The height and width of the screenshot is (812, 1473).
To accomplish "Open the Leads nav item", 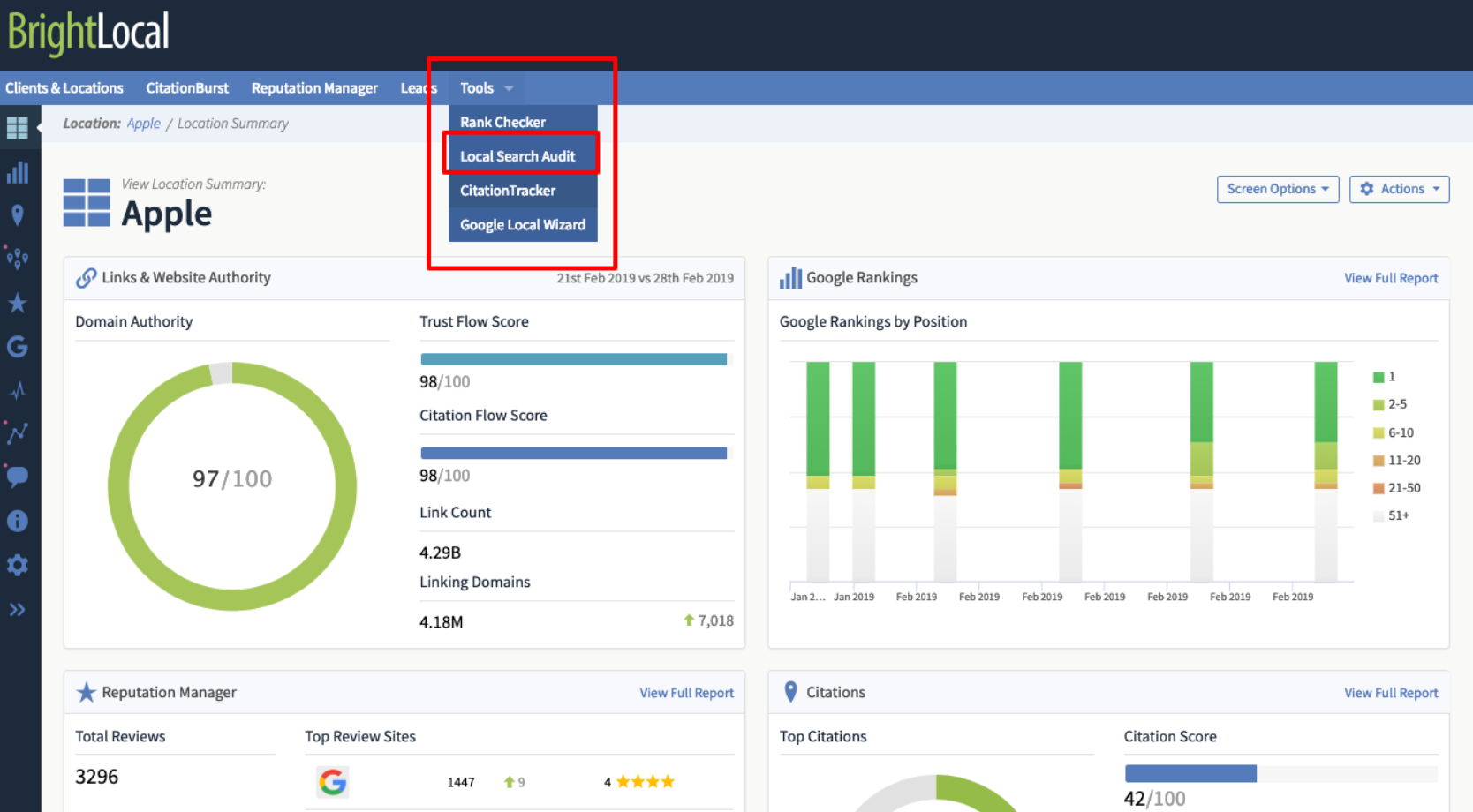I will pyautogui.click(x=419, y=88).
